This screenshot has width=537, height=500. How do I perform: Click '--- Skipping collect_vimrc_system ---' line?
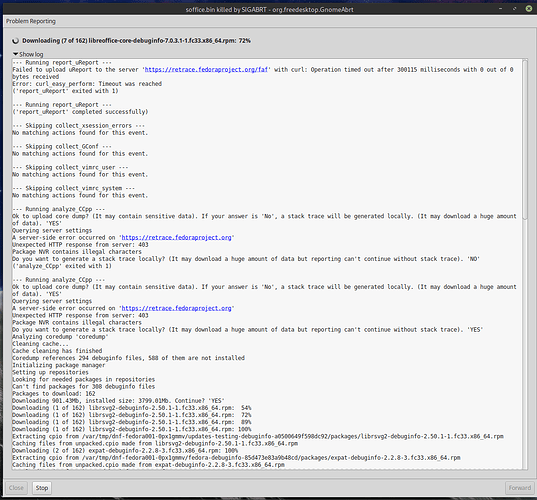point(74,188)
